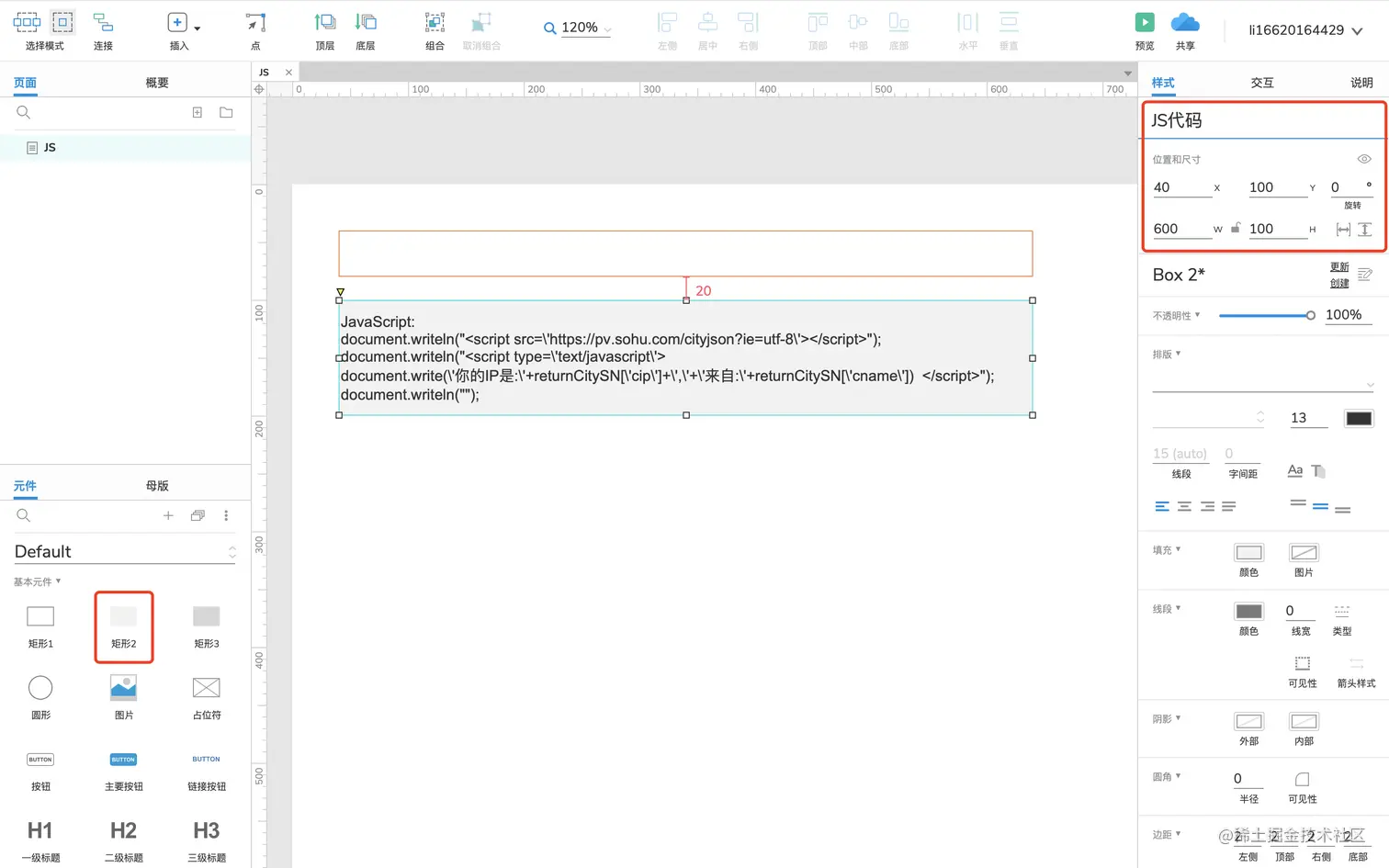
Task: Switch to the 样式 style tab
Action: [1163, 83]
